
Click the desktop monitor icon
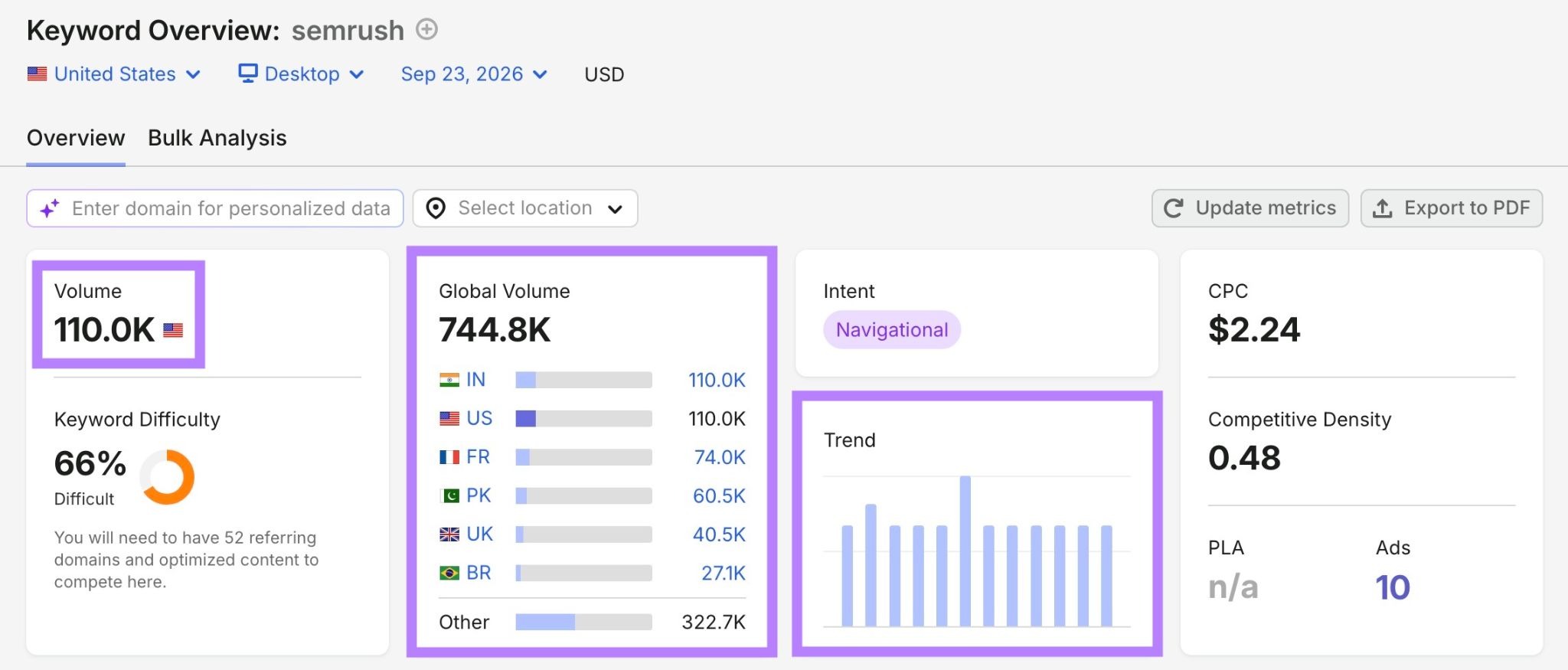[x=247, y=74]
